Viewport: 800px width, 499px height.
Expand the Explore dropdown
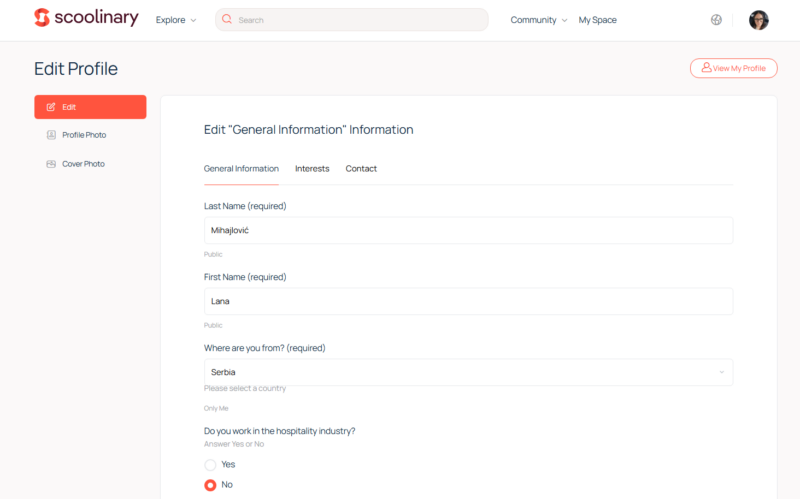[176, 20]
